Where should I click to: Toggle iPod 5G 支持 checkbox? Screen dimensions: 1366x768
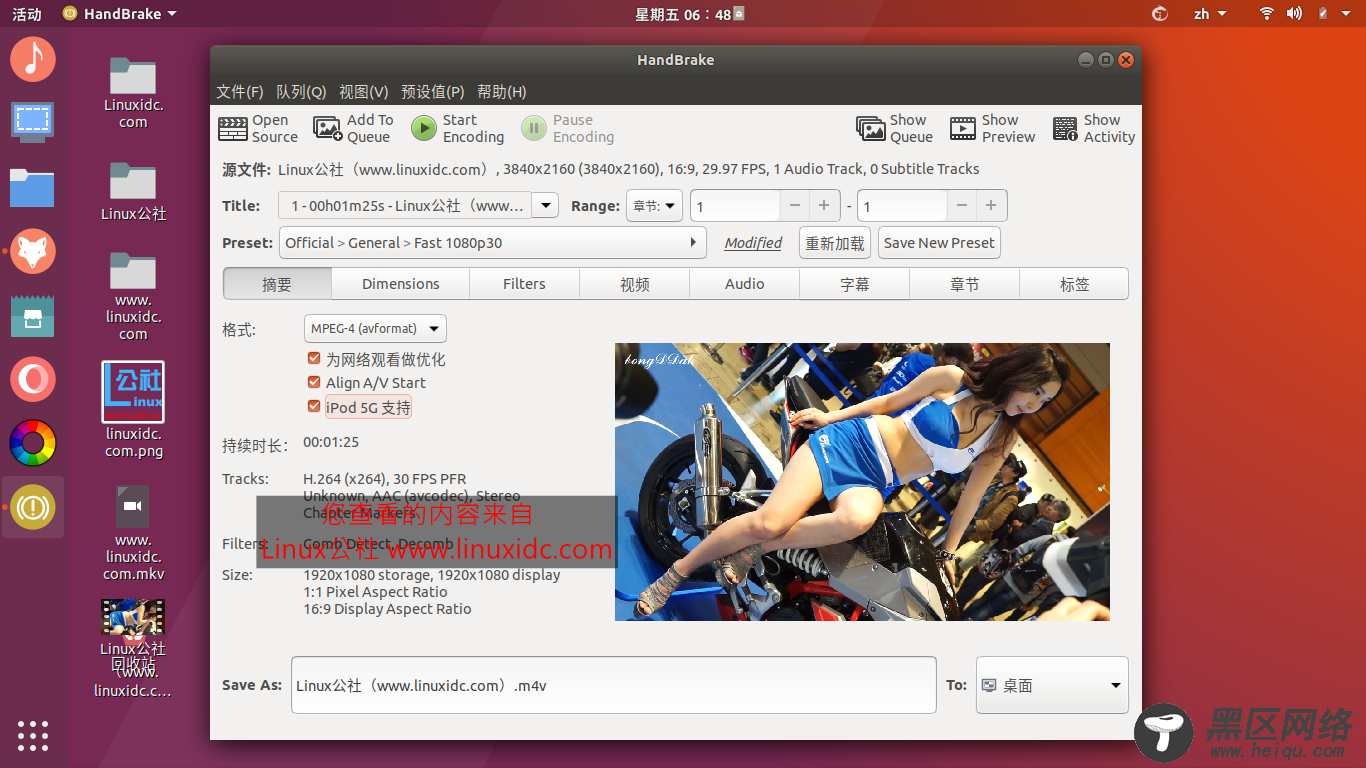coord(314,407)
